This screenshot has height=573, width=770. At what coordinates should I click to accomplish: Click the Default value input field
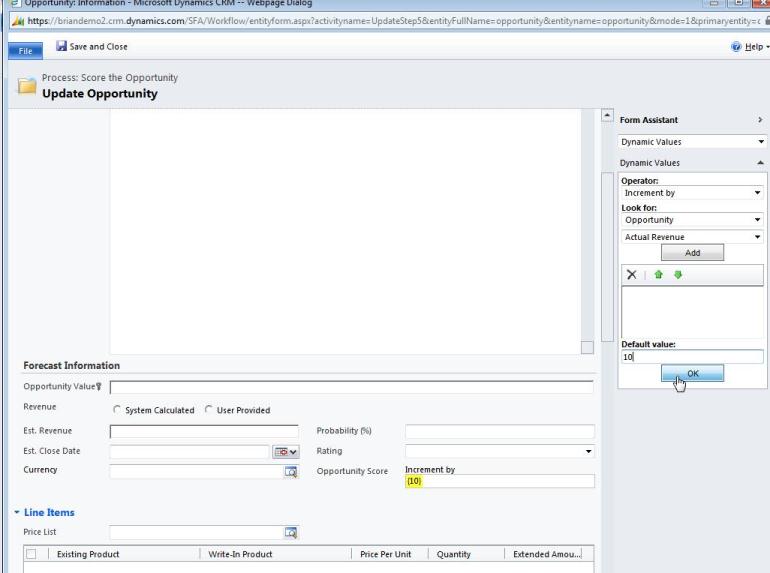pyautogui.click(x=692, y=357)
